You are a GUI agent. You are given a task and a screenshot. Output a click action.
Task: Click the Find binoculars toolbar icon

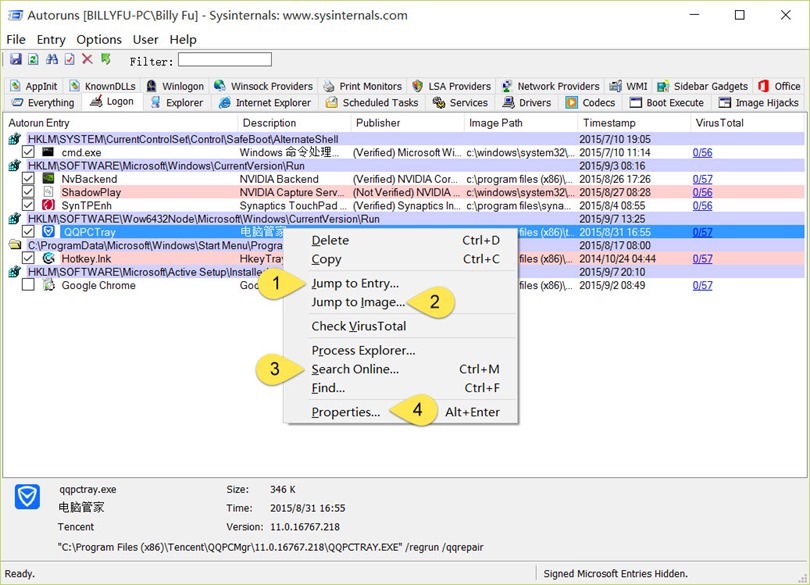[x=52, y=59]
